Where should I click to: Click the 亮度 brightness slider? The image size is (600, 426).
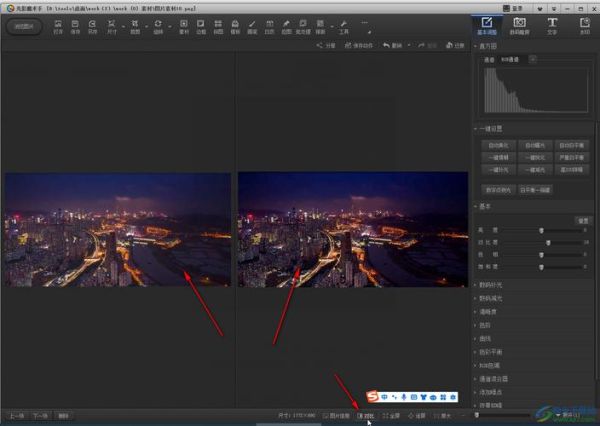(x=541, y=231)
